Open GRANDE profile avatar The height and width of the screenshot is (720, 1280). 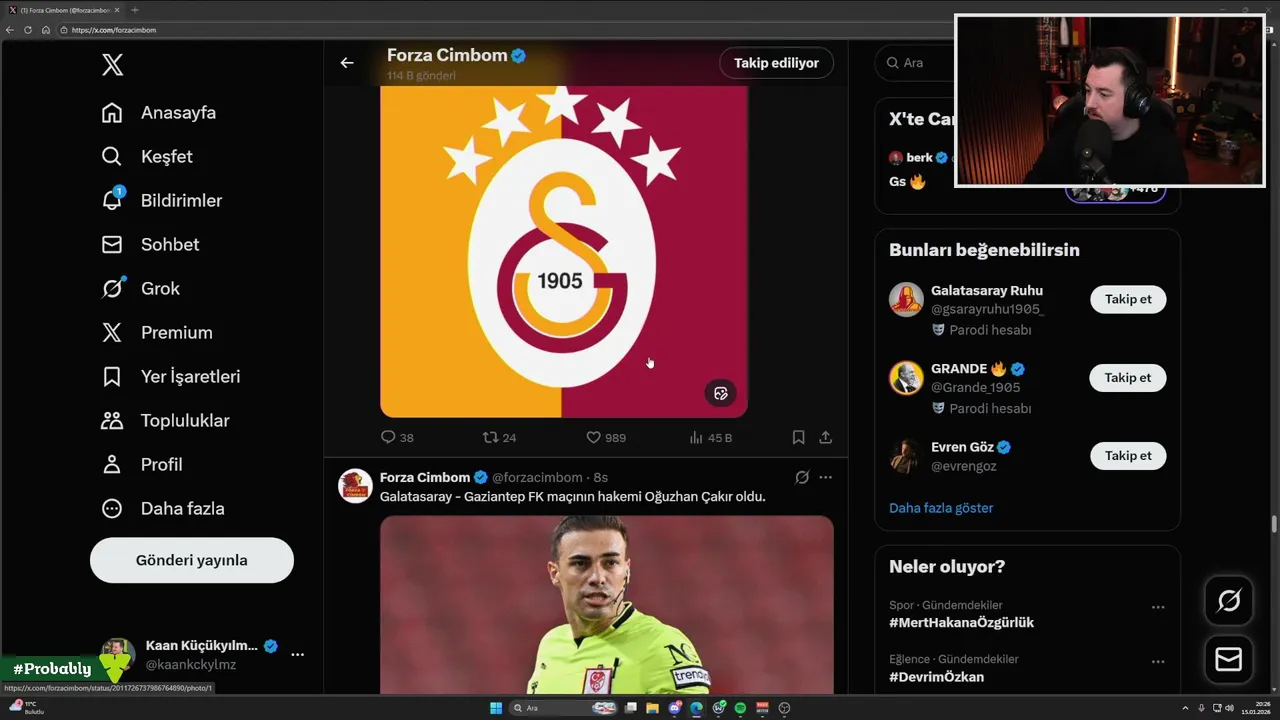[906, 378]
